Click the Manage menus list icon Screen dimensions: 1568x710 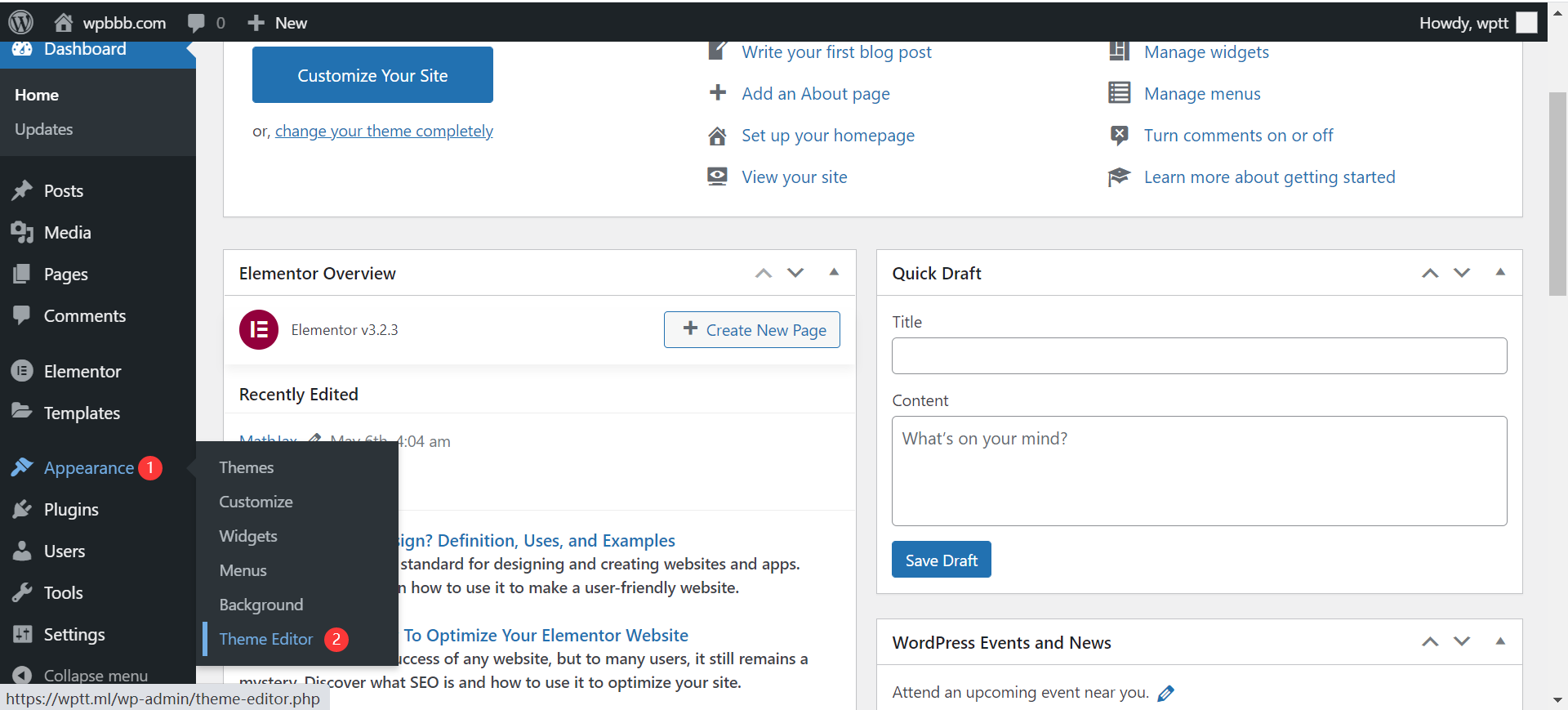pos(1119,92)
